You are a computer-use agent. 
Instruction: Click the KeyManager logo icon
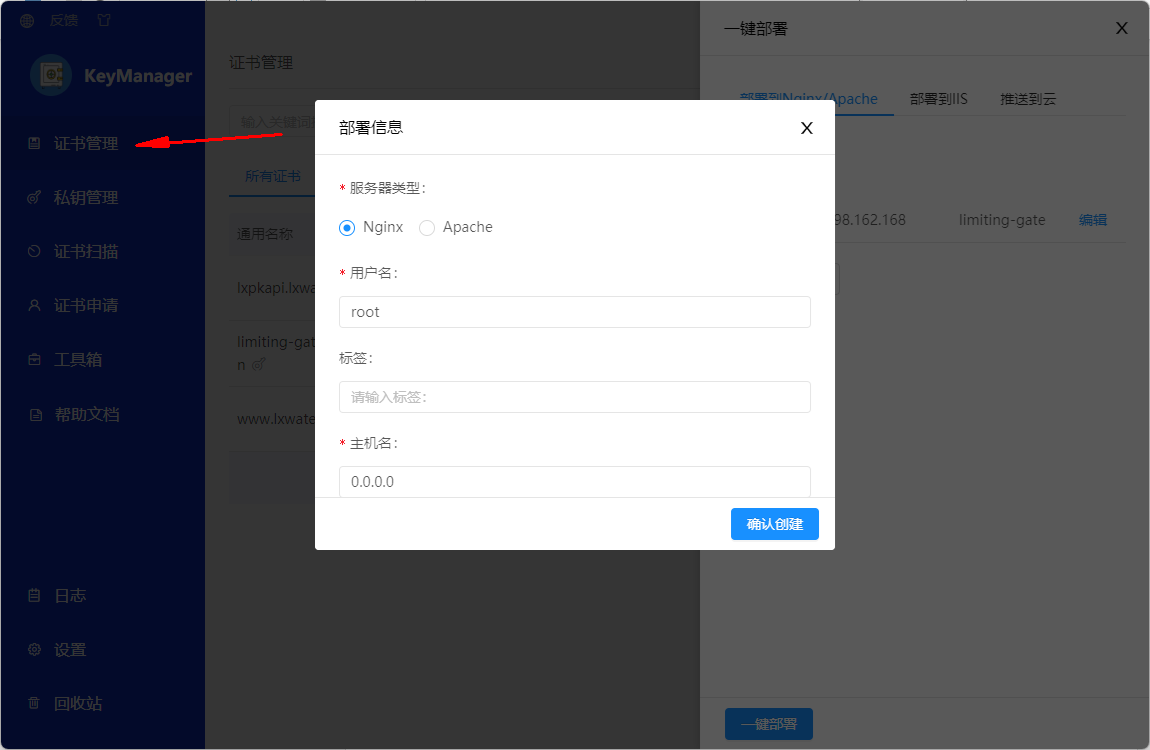coord(51,75)
